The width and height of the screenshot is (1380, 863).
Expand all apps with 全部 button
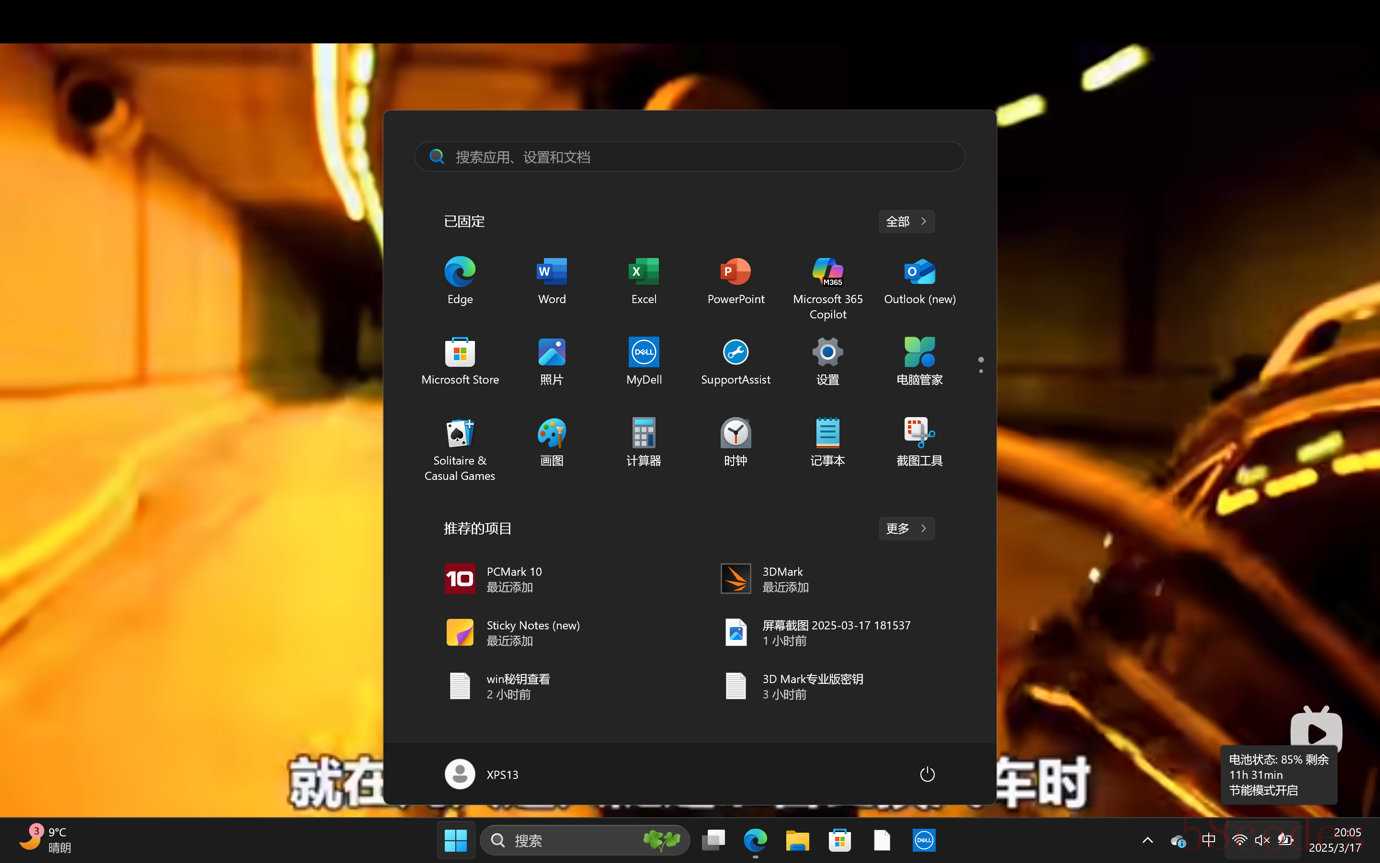point(906,221)
